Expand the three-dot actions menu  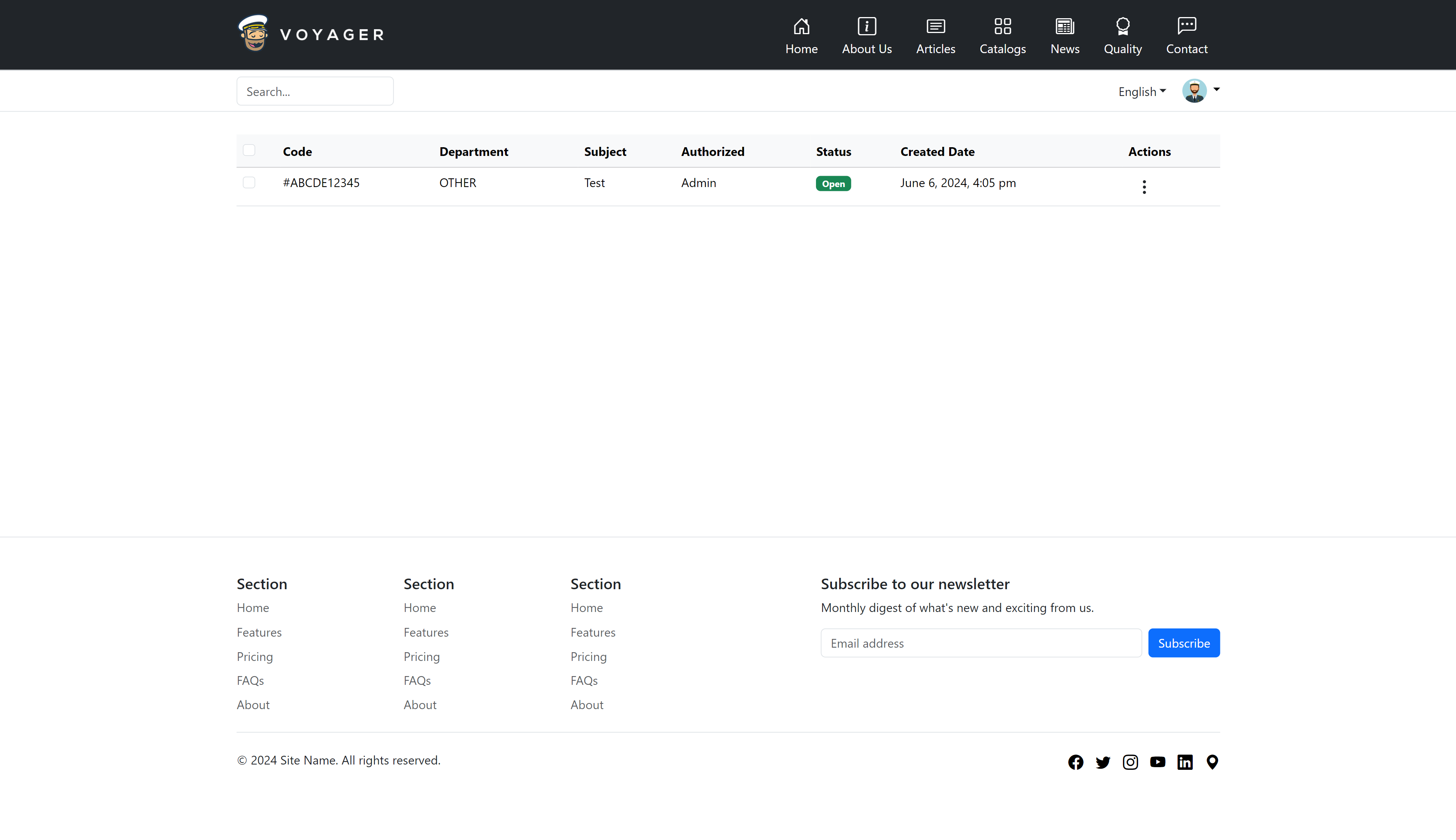coord(1144,186)
